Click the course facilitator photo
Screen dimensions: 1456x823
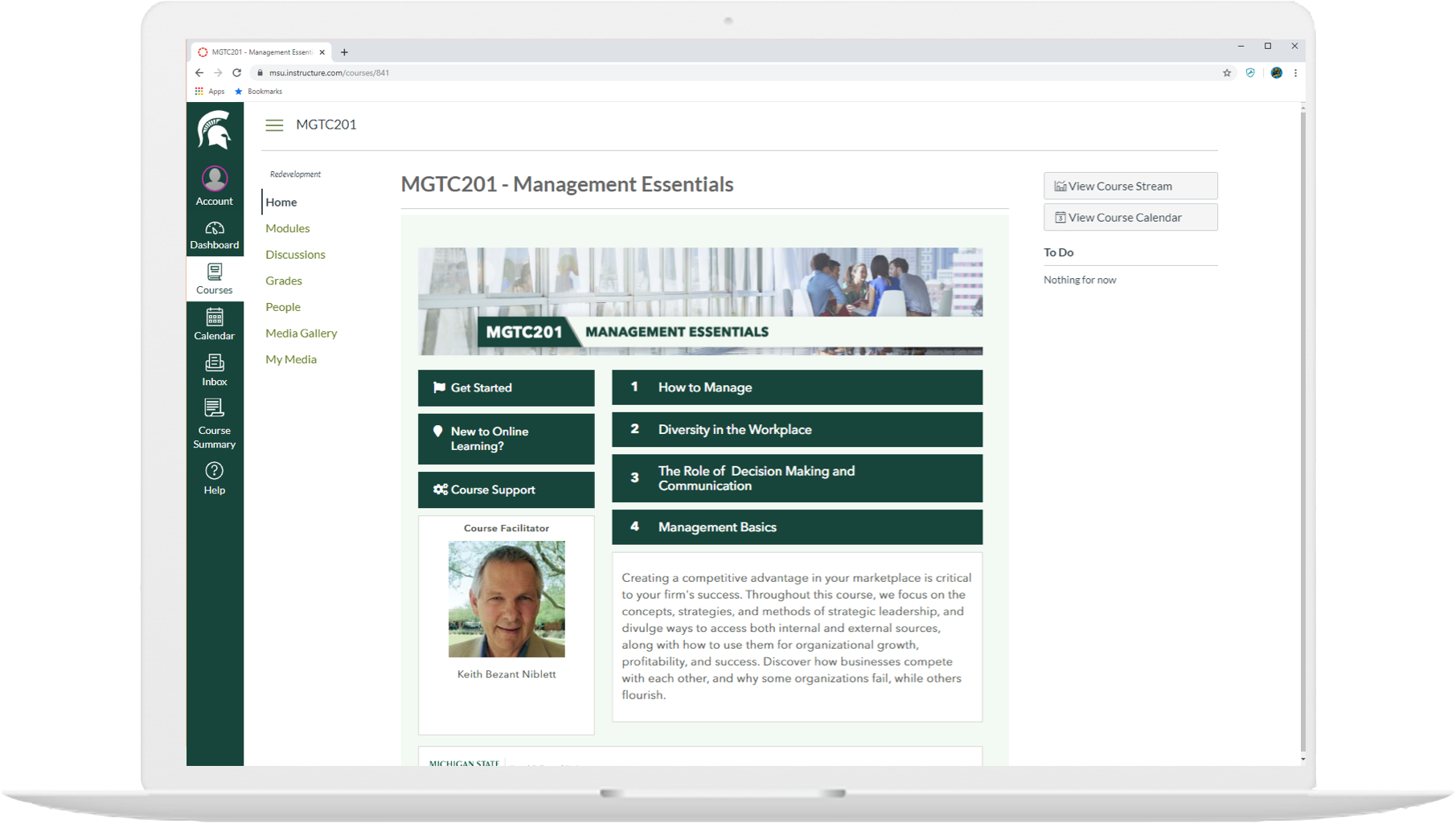point(507,599)
